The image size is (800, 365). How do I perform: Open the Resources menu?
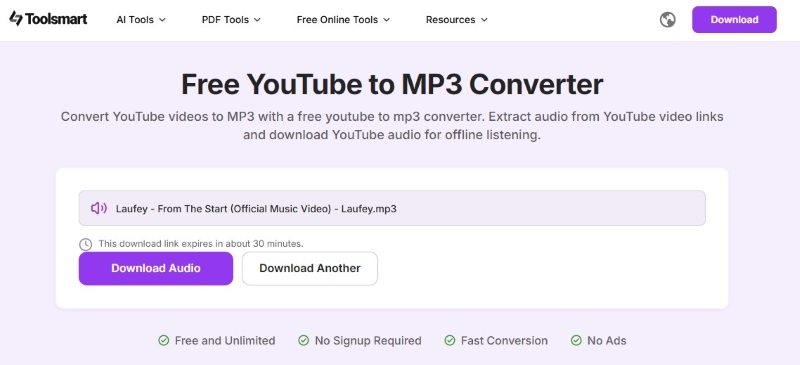457,20
